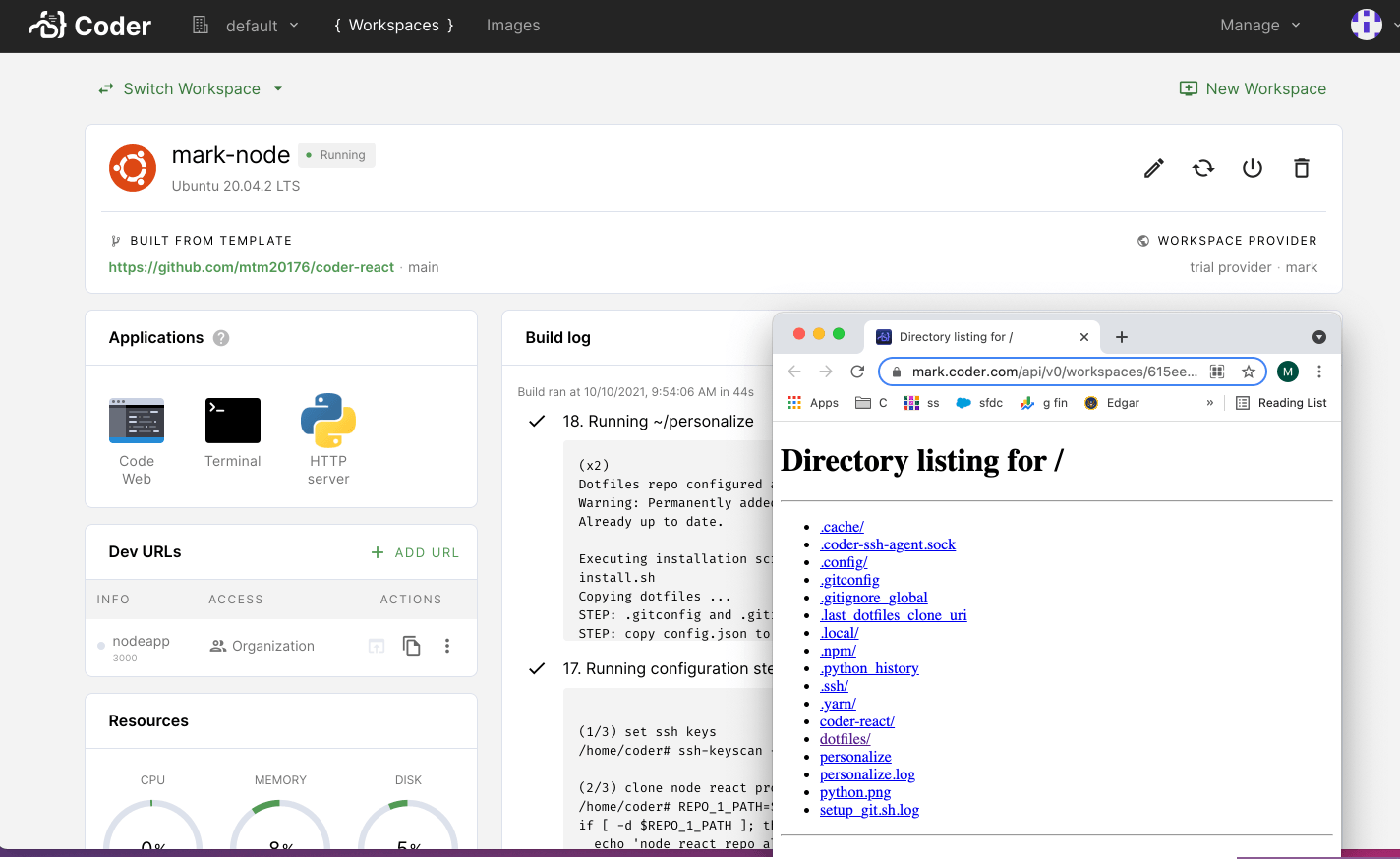The width and height of the screenshot is (1400, 859).
Task: Go back in the browser
Action: 794,372
